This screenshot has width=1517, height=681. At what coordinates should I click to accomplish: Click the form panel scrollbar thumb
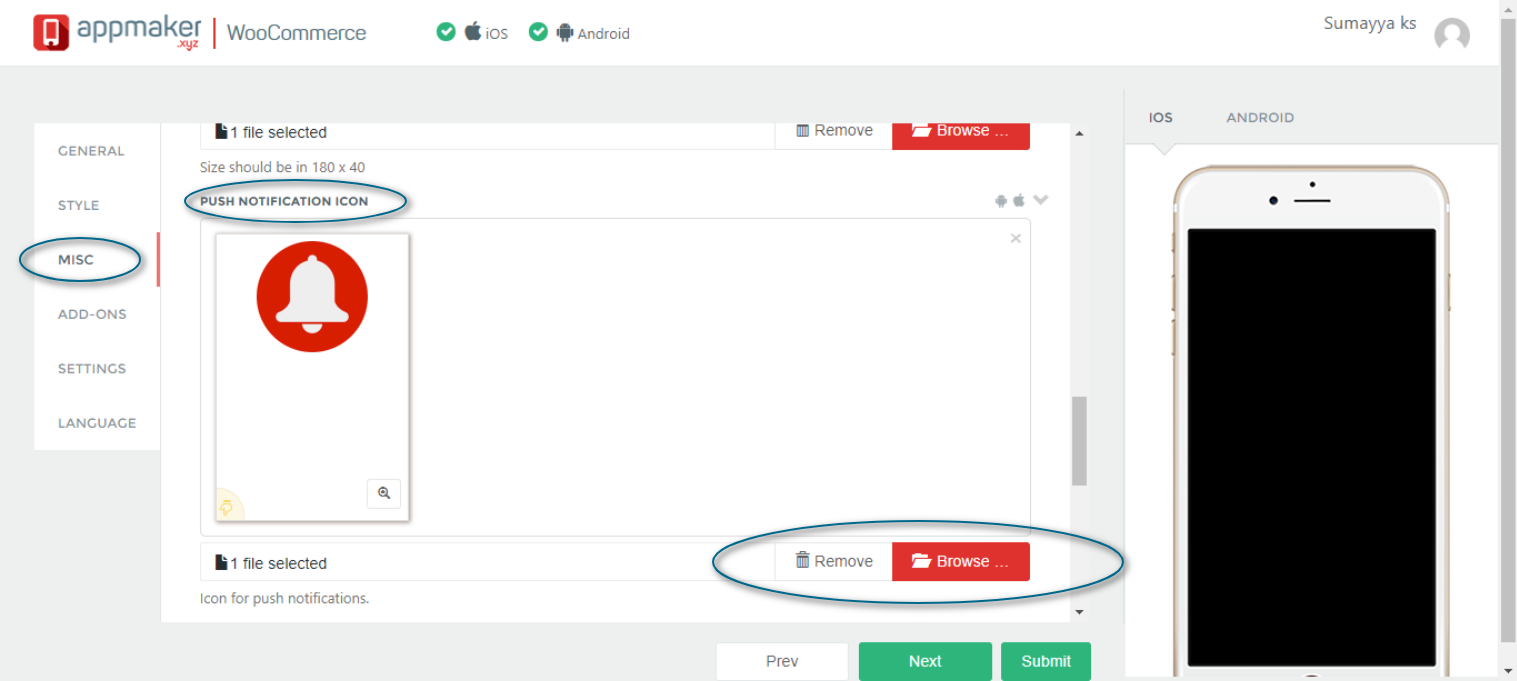(1079, 441)
